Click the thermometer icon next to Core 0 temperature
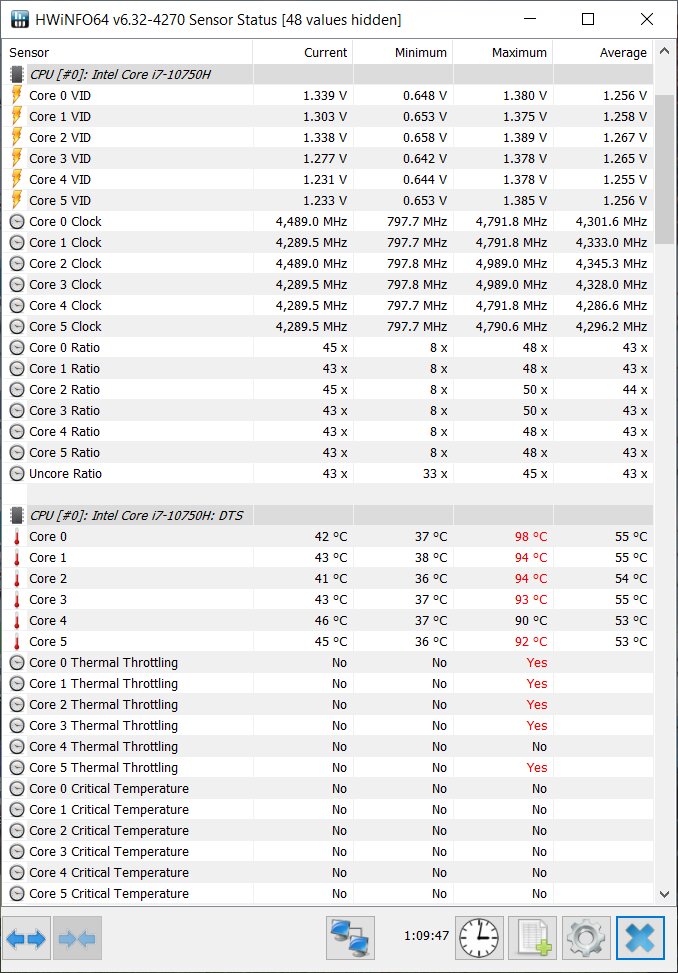This screenshot has width=678, height=973. tap(17, 537)
